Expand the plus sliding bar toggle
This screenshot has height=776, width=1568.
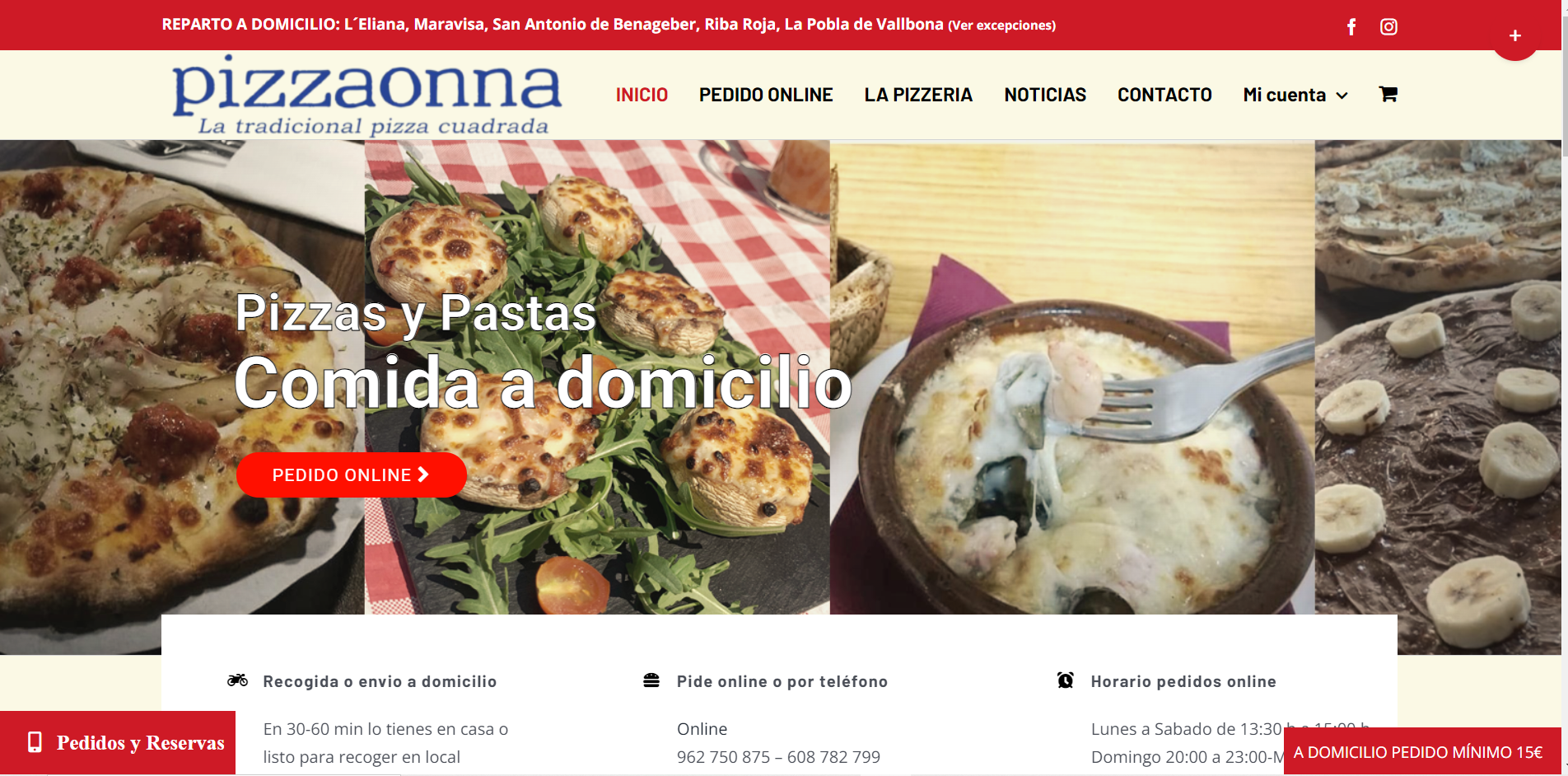(x=1515, y=35)
